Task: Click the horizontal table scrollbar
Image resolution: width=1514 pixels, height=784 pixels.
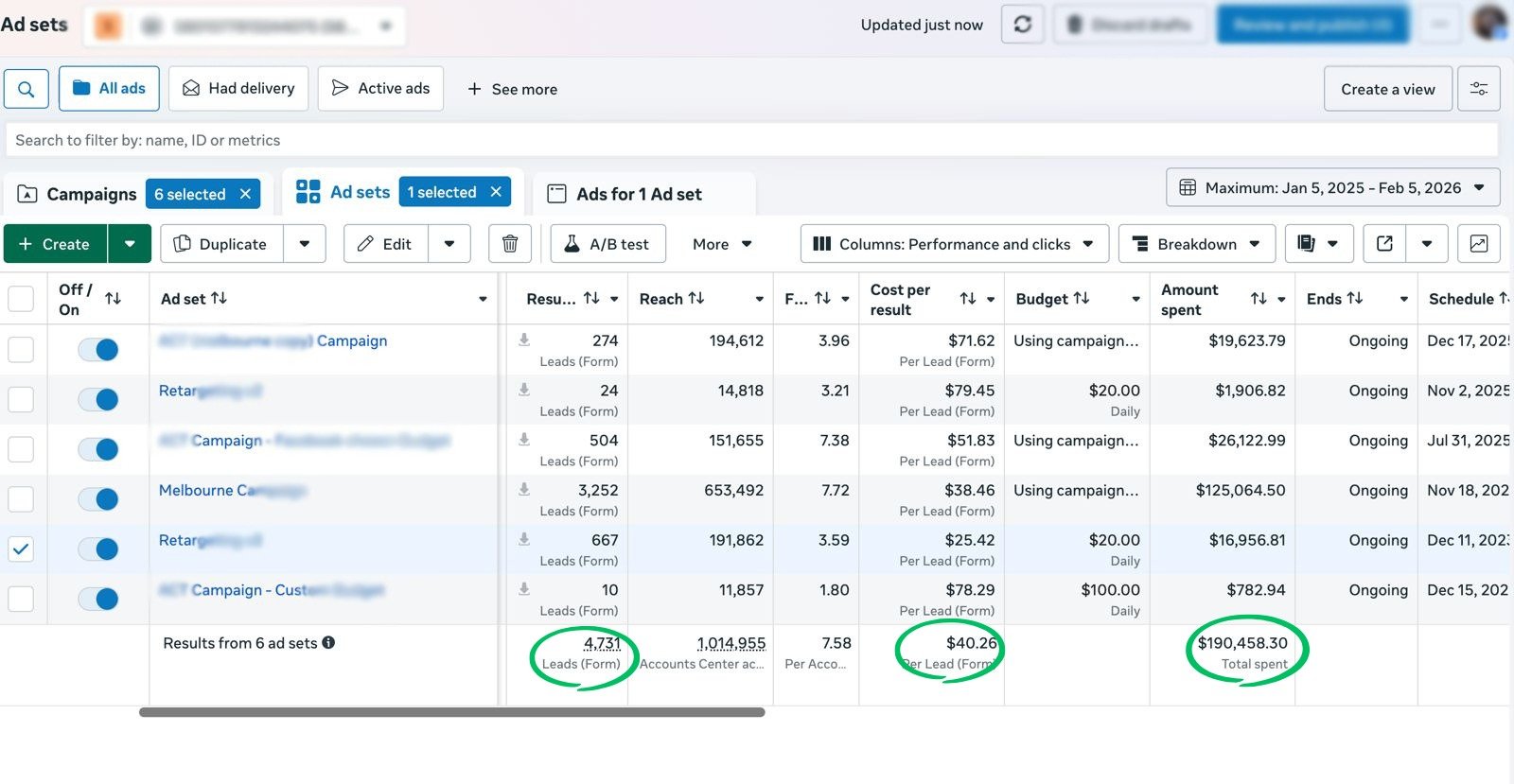Action: (x=451, y=712)
